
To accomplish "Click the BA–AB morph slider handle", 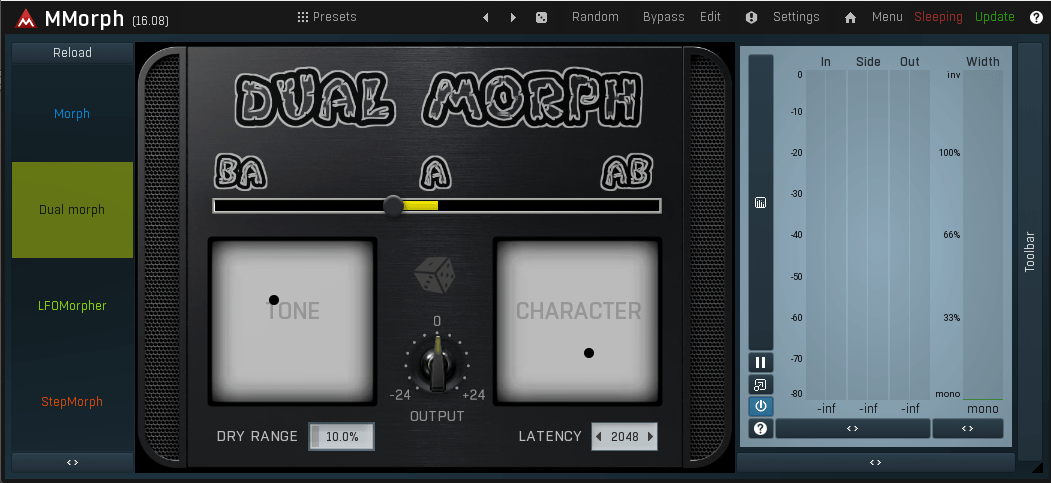I will pyautogui.click(x=394, y=206).
